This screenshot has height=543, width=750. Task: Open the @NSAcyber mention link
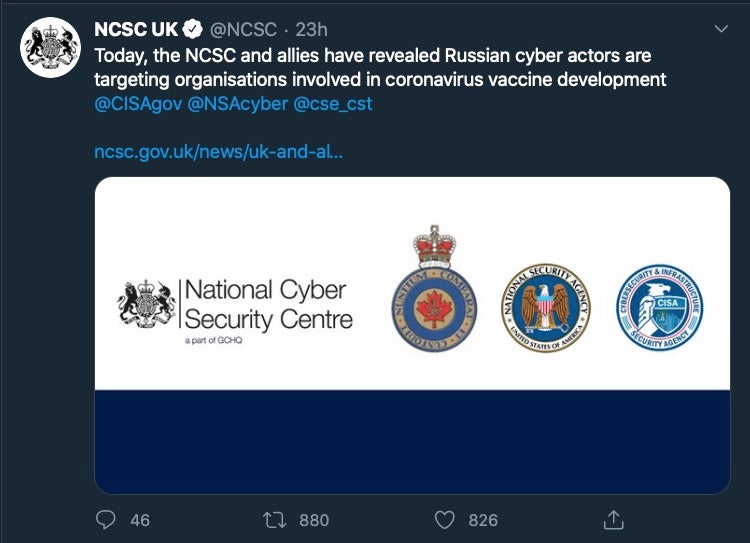coord(239,103)
